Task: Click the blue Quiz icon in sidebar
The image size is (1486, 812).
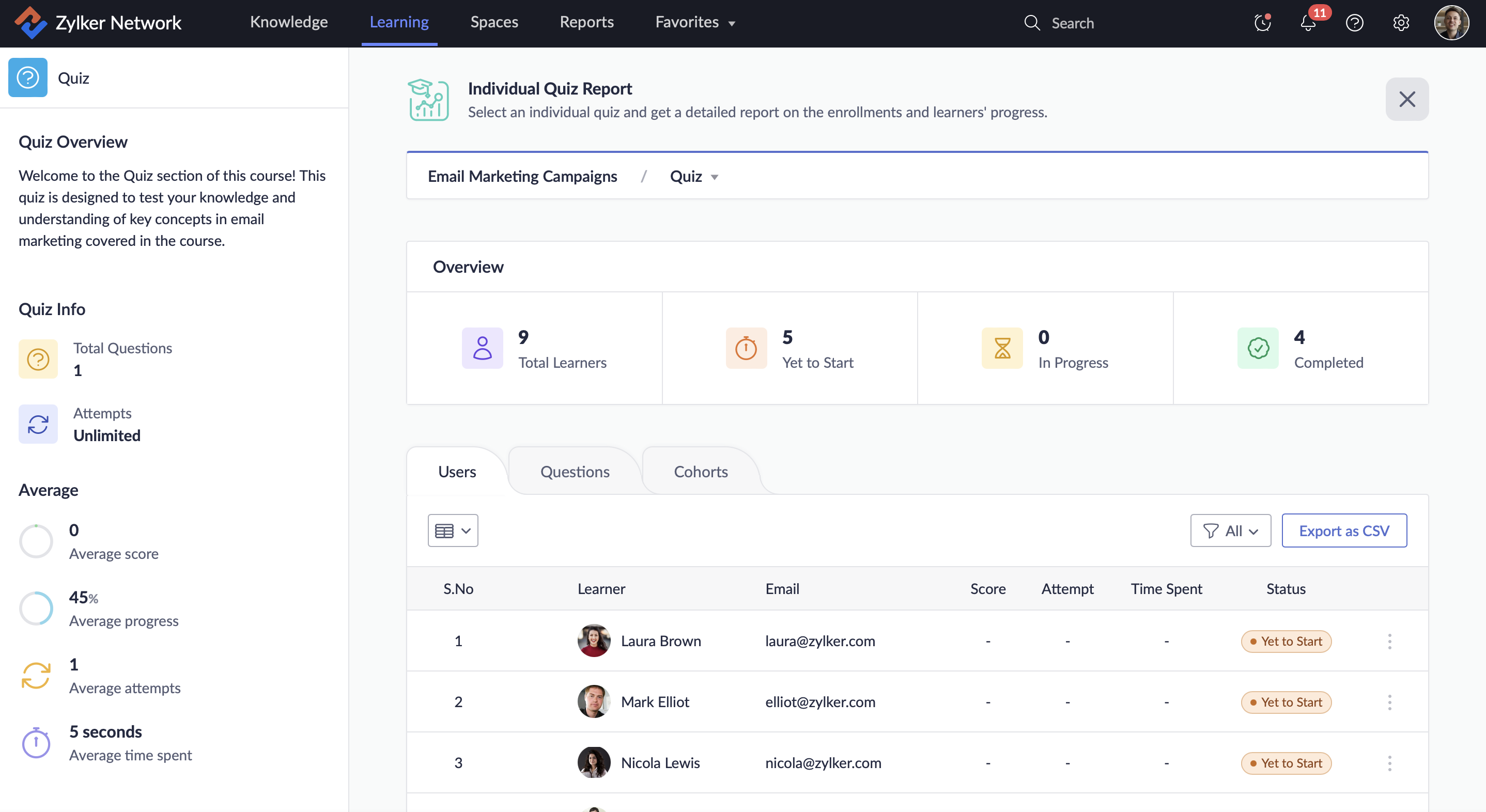Action: pos(28,77)
